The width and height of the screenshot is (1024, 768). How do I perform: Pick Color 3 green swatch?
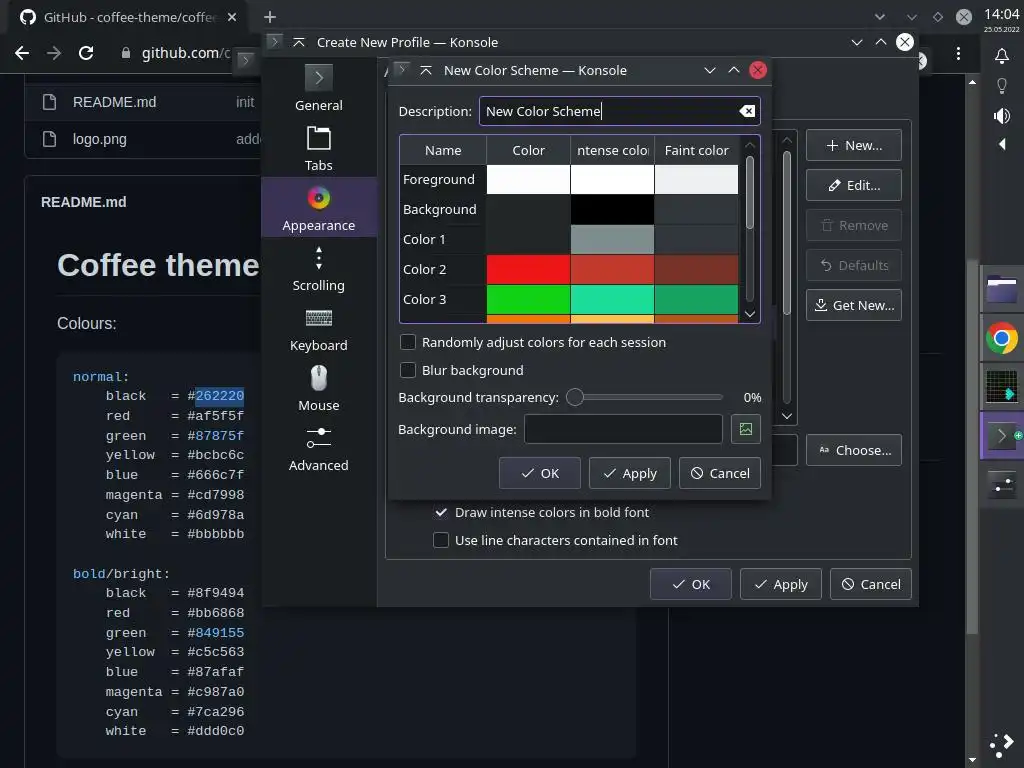point(528,300)
